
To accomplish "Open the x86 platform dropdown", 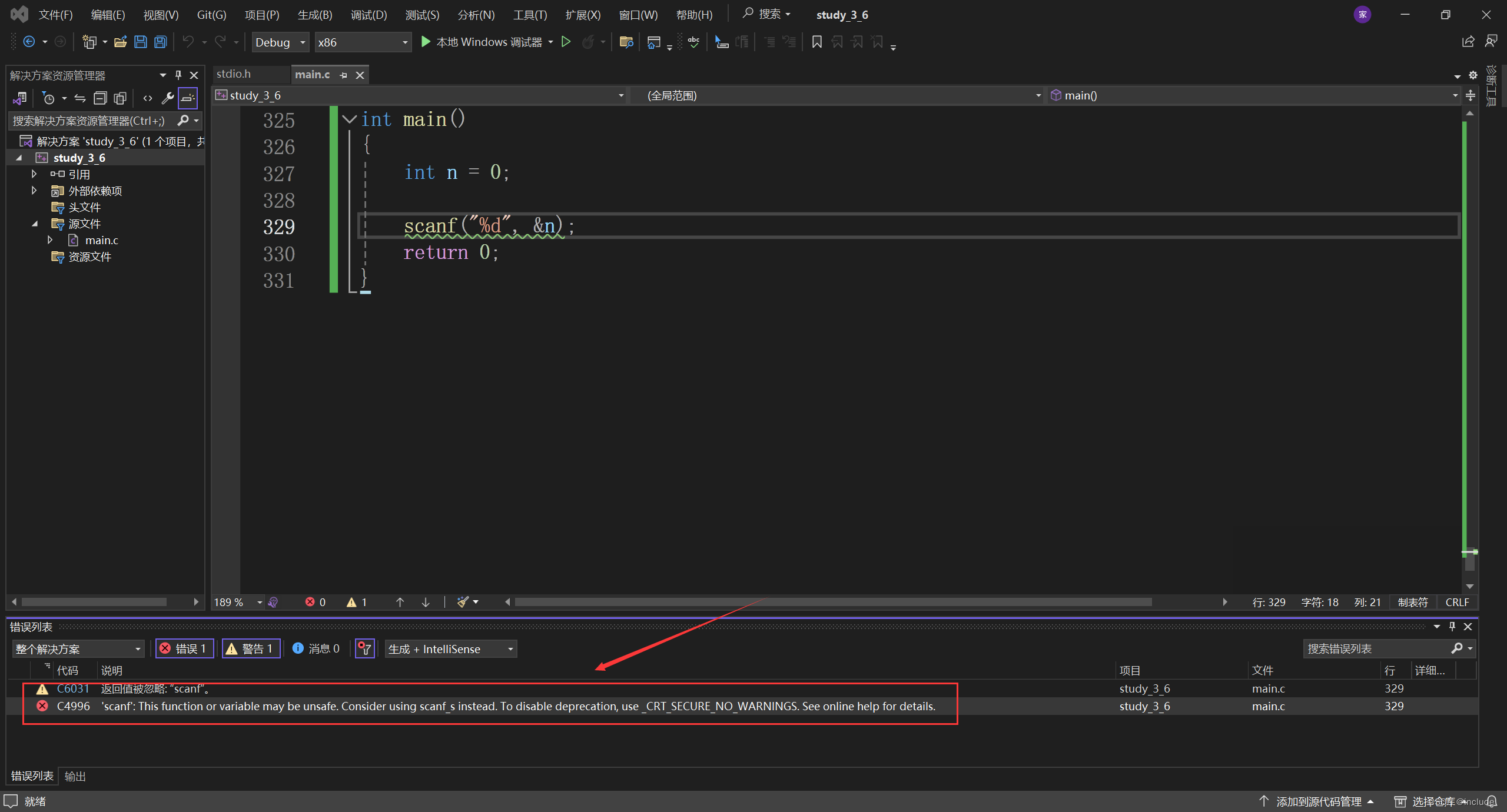I will [363, 42].
